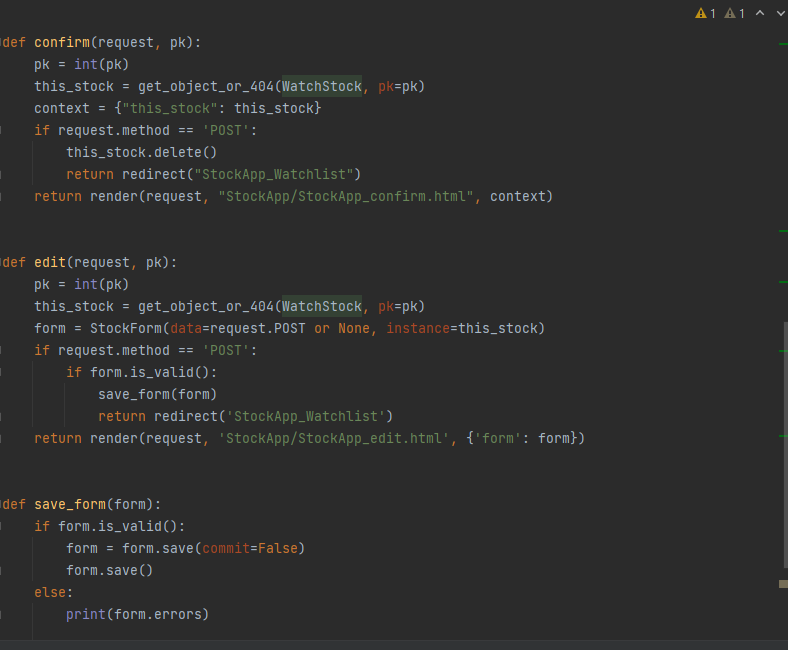Click get_object_or_404 in edit function

[206, 306]
